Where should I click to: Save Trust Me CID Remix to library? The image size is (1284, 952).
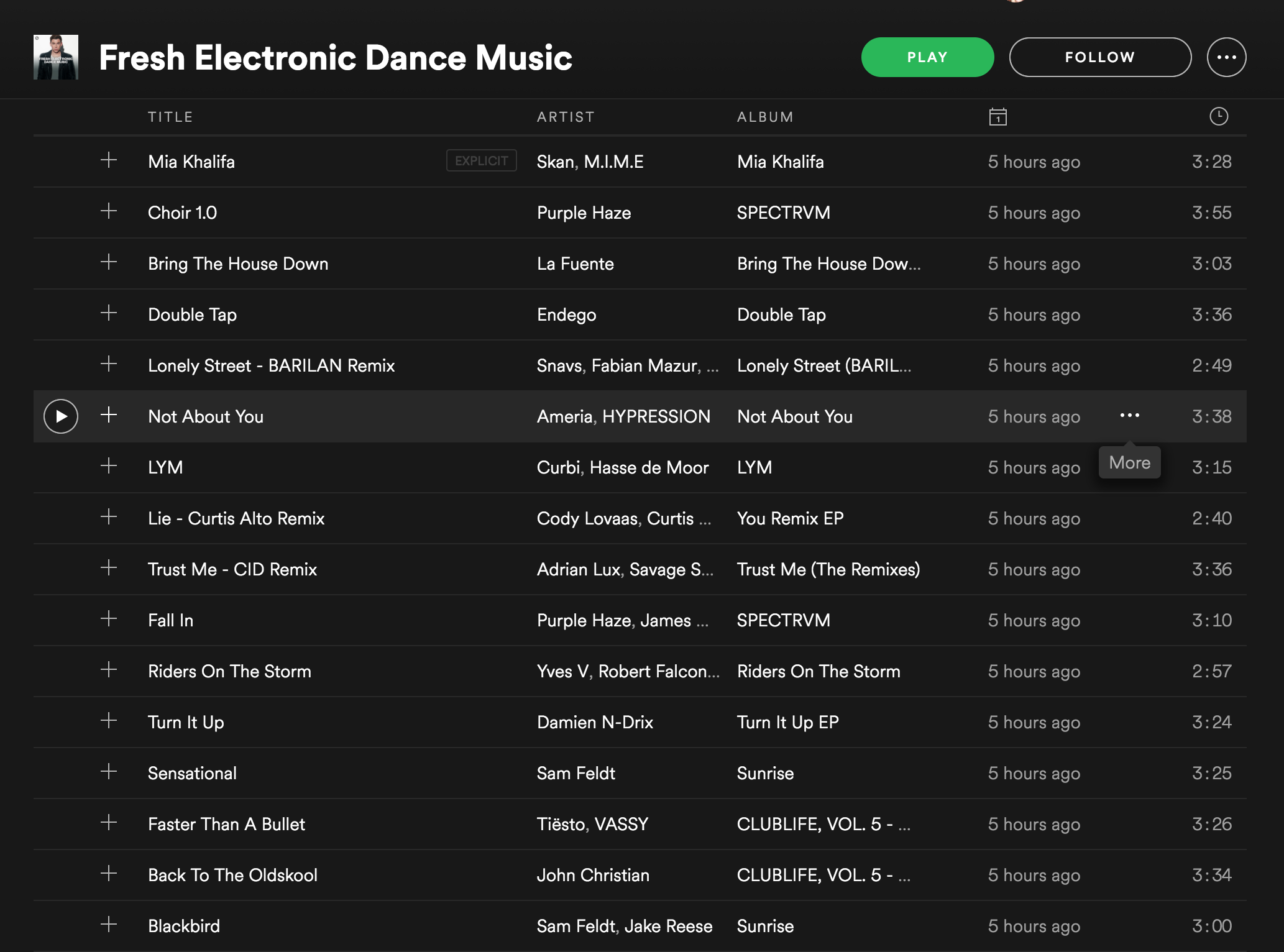pos(109,568)
